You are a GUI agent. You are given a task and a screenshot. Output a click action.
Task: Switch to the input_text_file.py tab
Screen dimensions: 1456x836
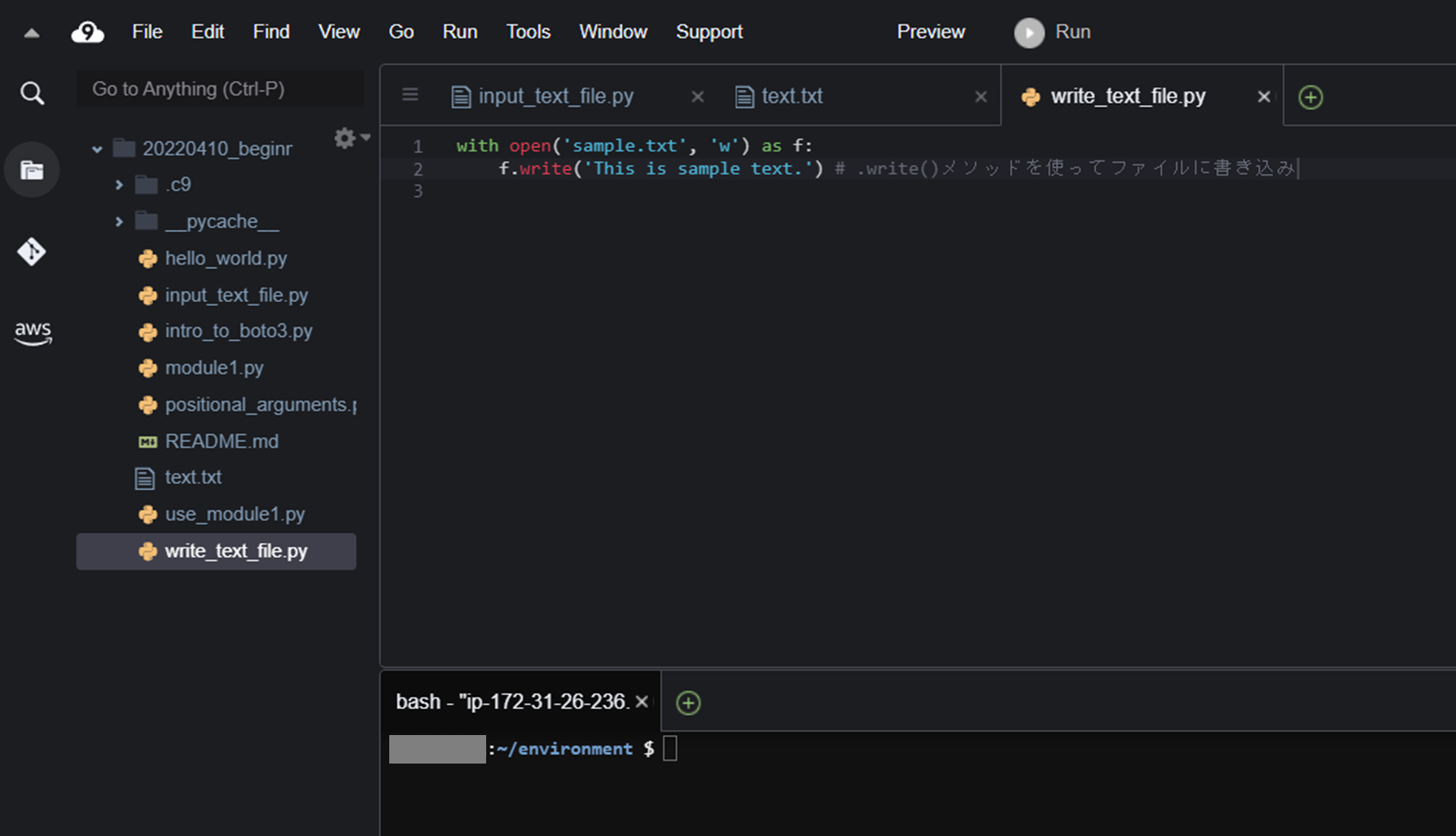[556, 96]
